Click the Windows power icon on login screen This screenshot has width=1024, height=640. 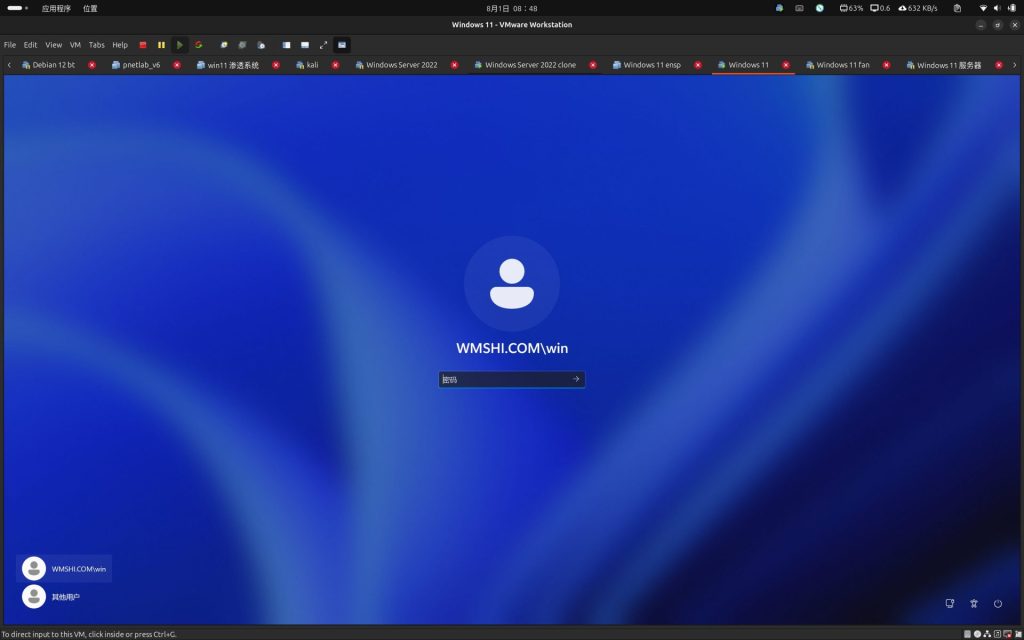(998, 603)
